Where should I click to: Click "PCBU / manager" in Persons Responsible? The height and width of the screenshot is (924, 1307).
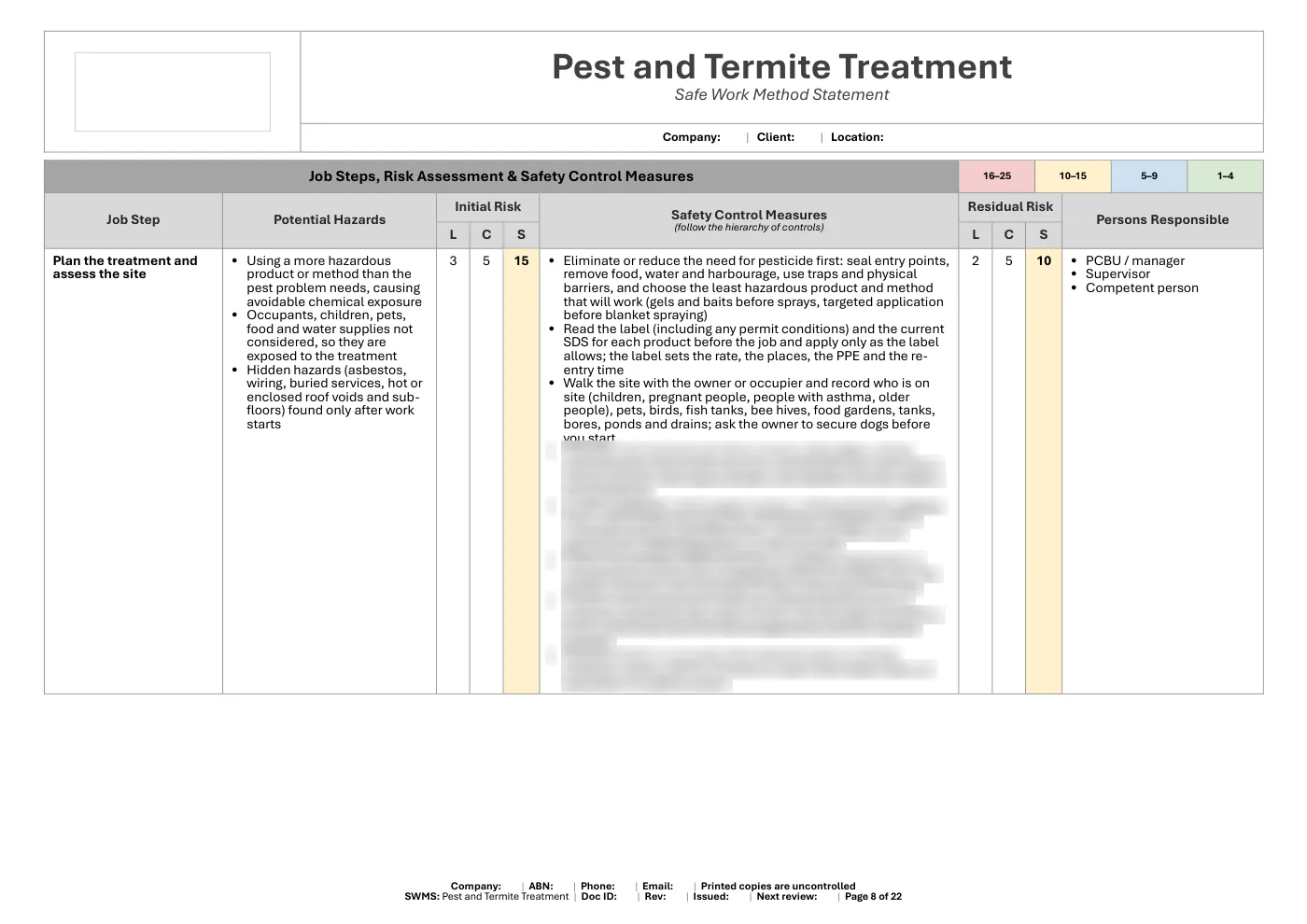click(x=1135, y=261)
